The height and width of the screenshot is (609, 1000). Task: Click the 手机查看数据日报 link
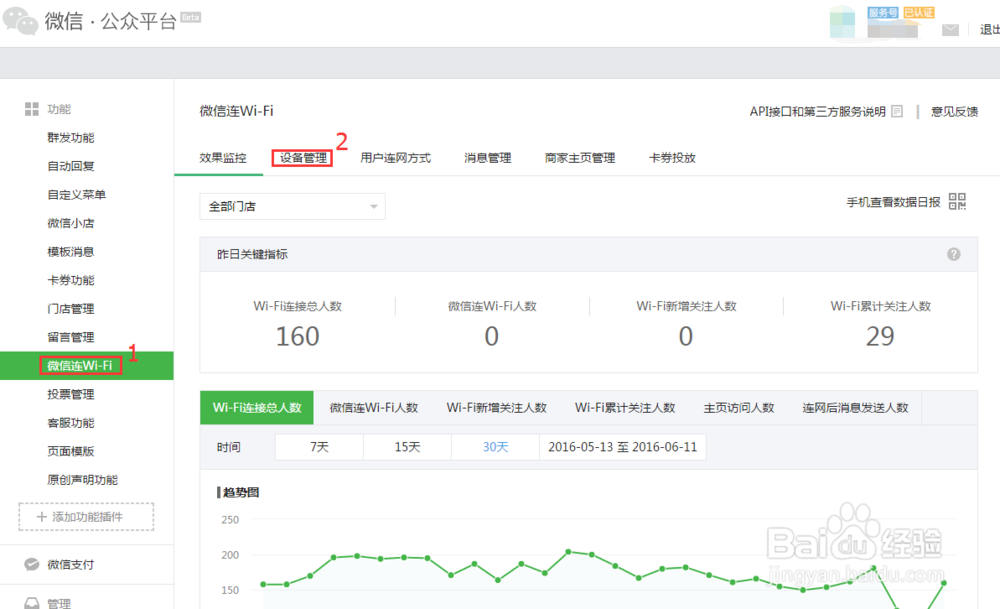pos(893,202)
